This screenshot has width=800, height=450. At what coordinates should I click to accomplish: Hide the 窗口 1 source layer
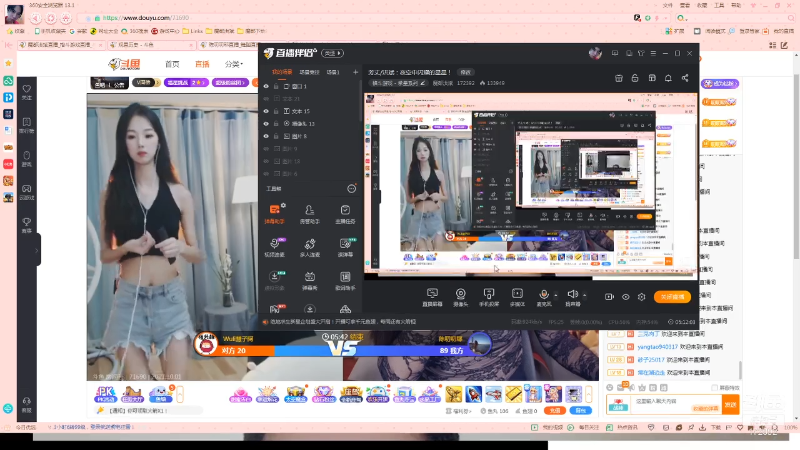click(266, 86)
